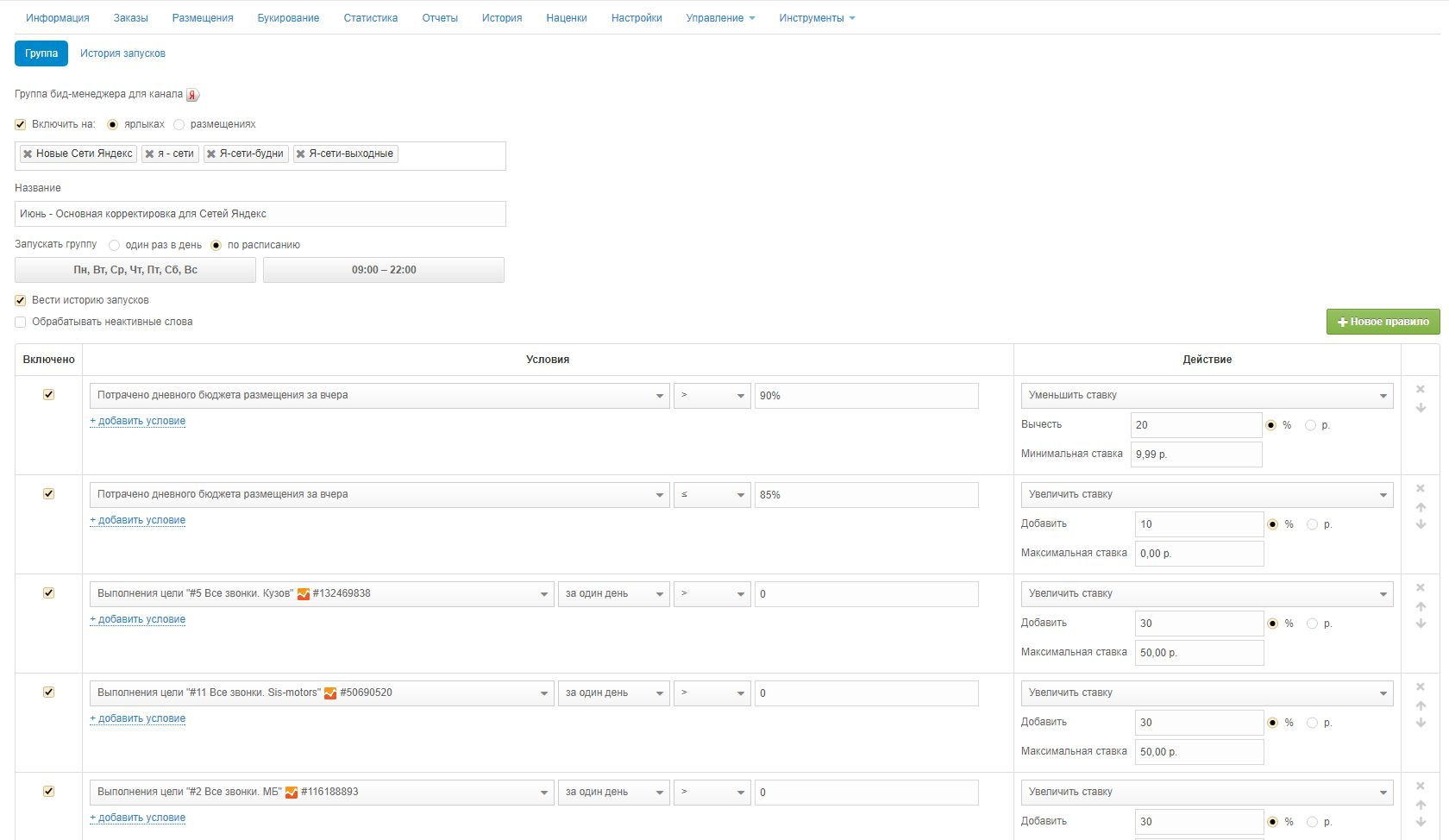The height and width of the screenshot is (840, 1449).
Task: Click analytics icon in 'Кузов' goal
Action: pyautogui.click(x=304, y=594)
